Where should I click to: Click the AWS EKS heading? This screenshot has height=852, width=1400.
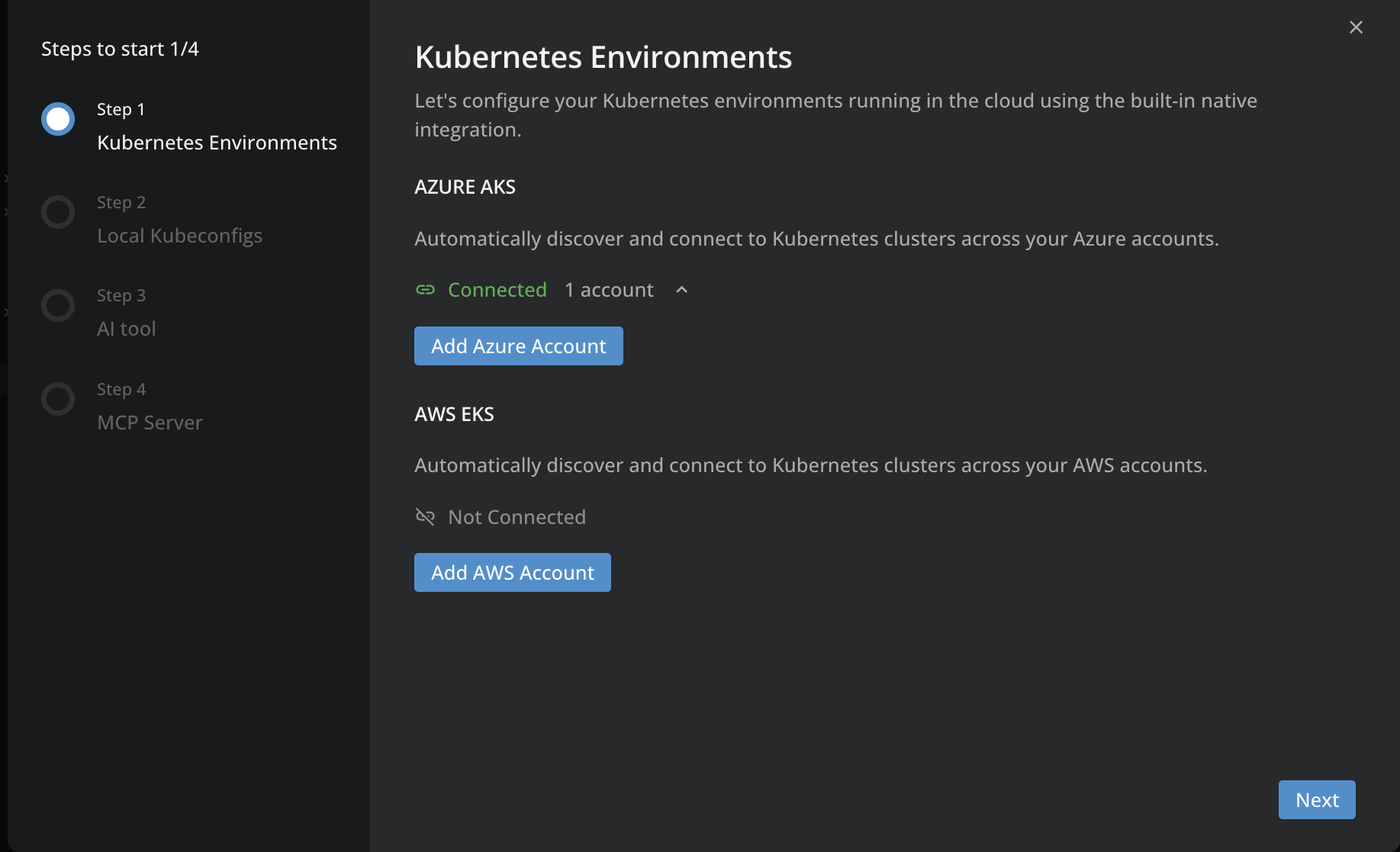click(454, 414)
